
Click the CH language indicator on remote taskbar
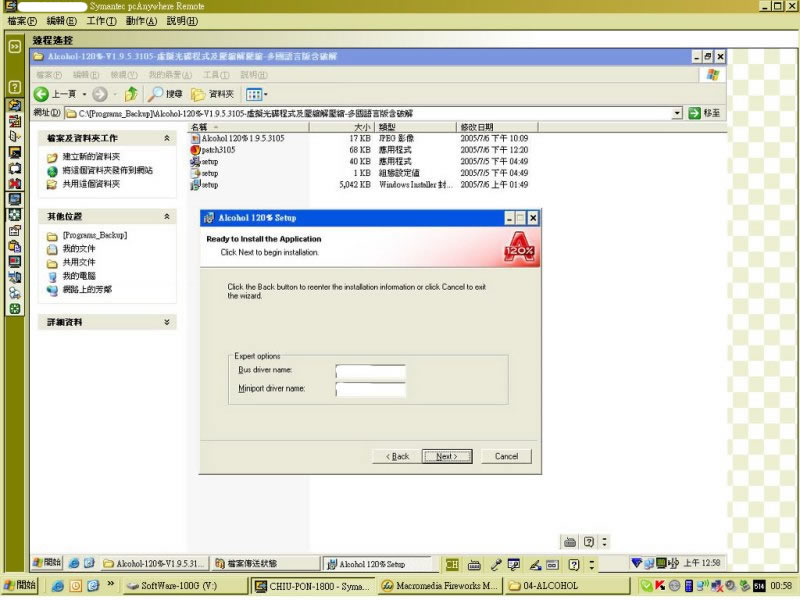[x=452, y=565]
